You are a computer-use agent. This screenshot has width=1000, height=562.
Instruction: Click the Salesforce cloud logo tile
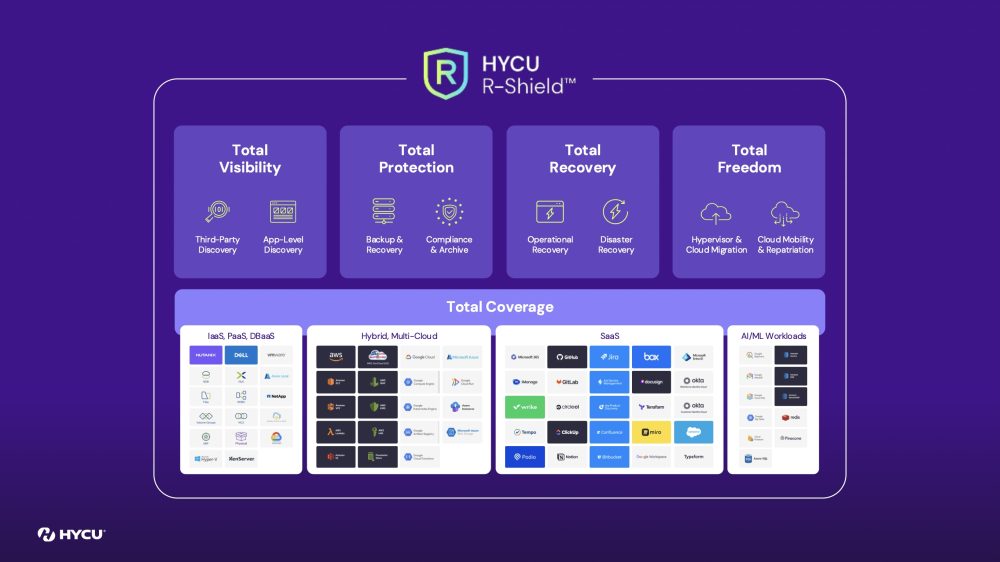click(x=693, y=432)
